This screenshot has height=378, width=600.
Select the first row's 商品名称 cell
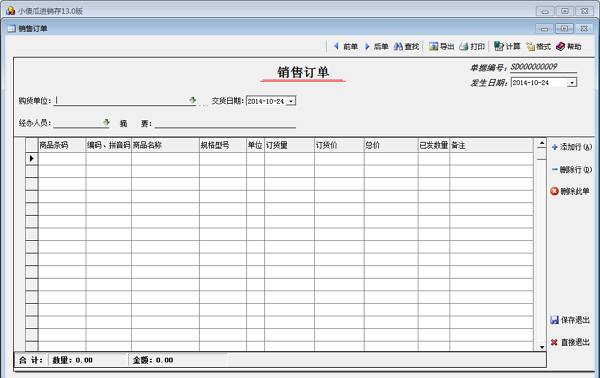click(165, 158)
